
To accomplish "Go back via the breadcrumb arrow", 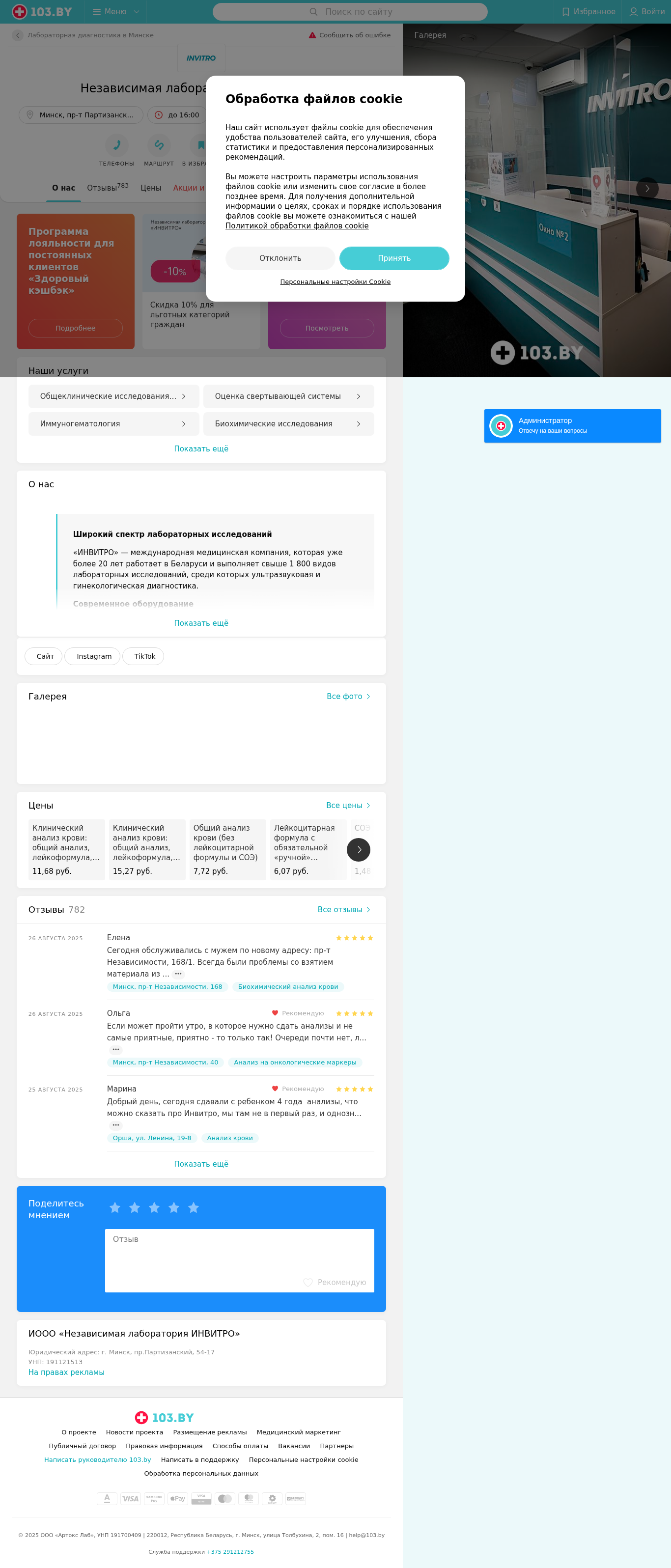I will pyautogui.click(x=18, y=35).
